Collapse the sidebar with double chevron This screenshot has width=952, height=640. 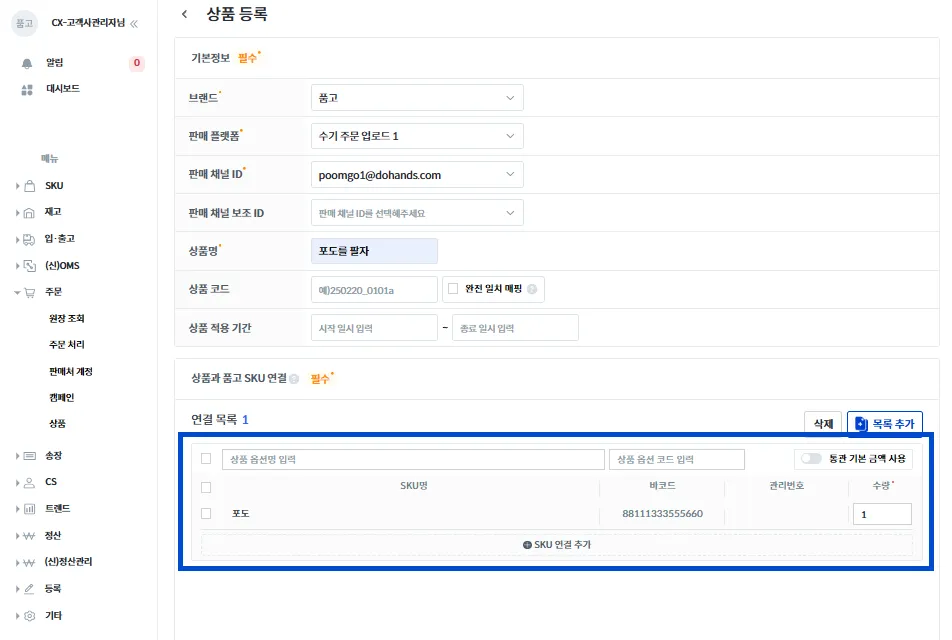[134, 24]
